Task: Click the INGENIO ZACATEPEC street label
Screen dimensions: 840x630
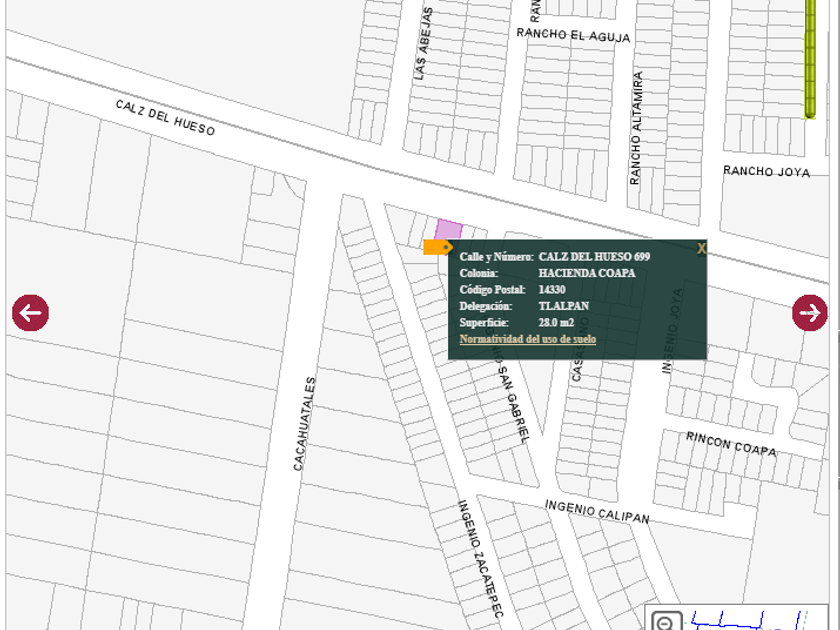Action: 481,558
